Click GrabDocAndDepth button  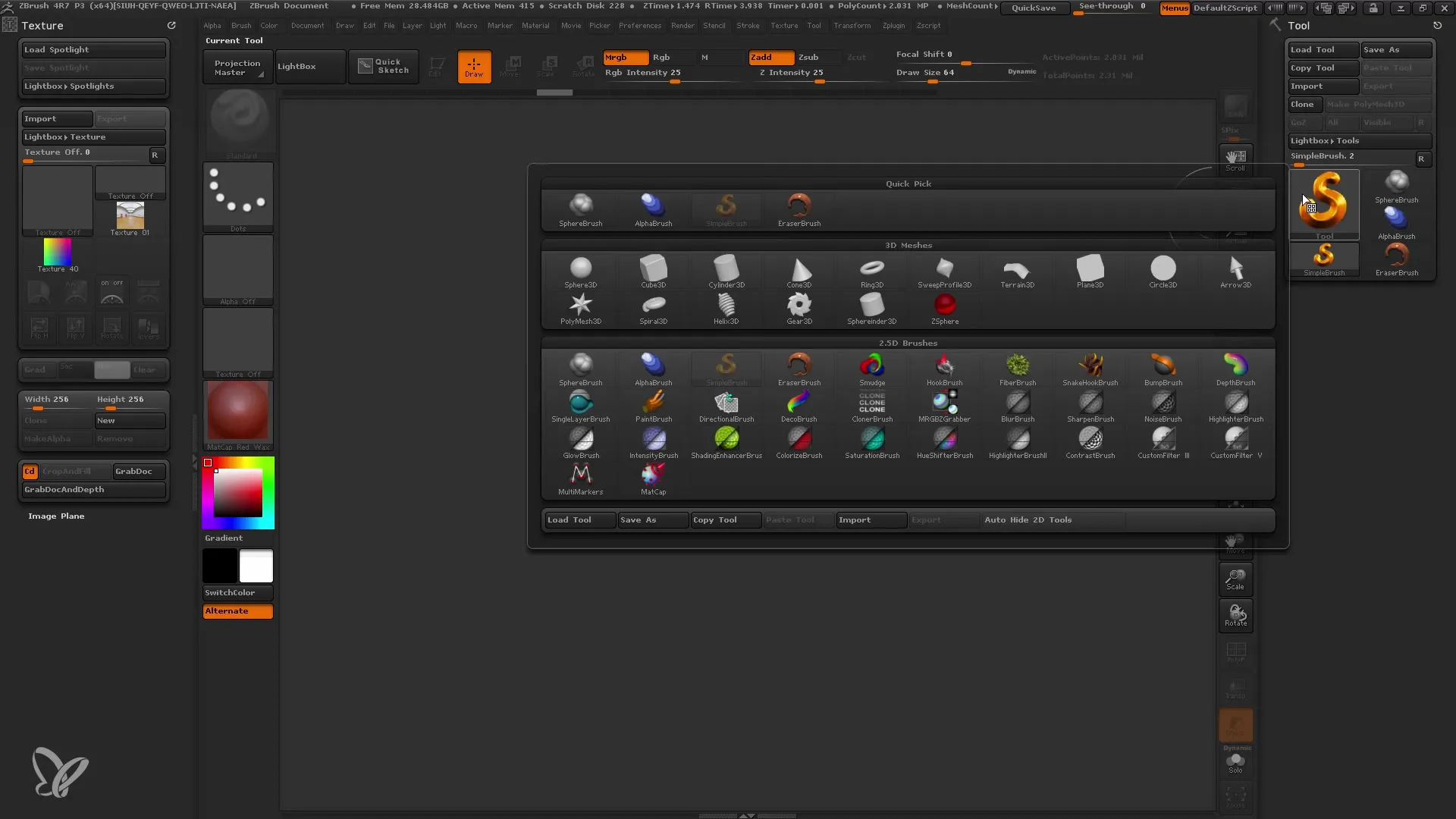coord(93,490)
